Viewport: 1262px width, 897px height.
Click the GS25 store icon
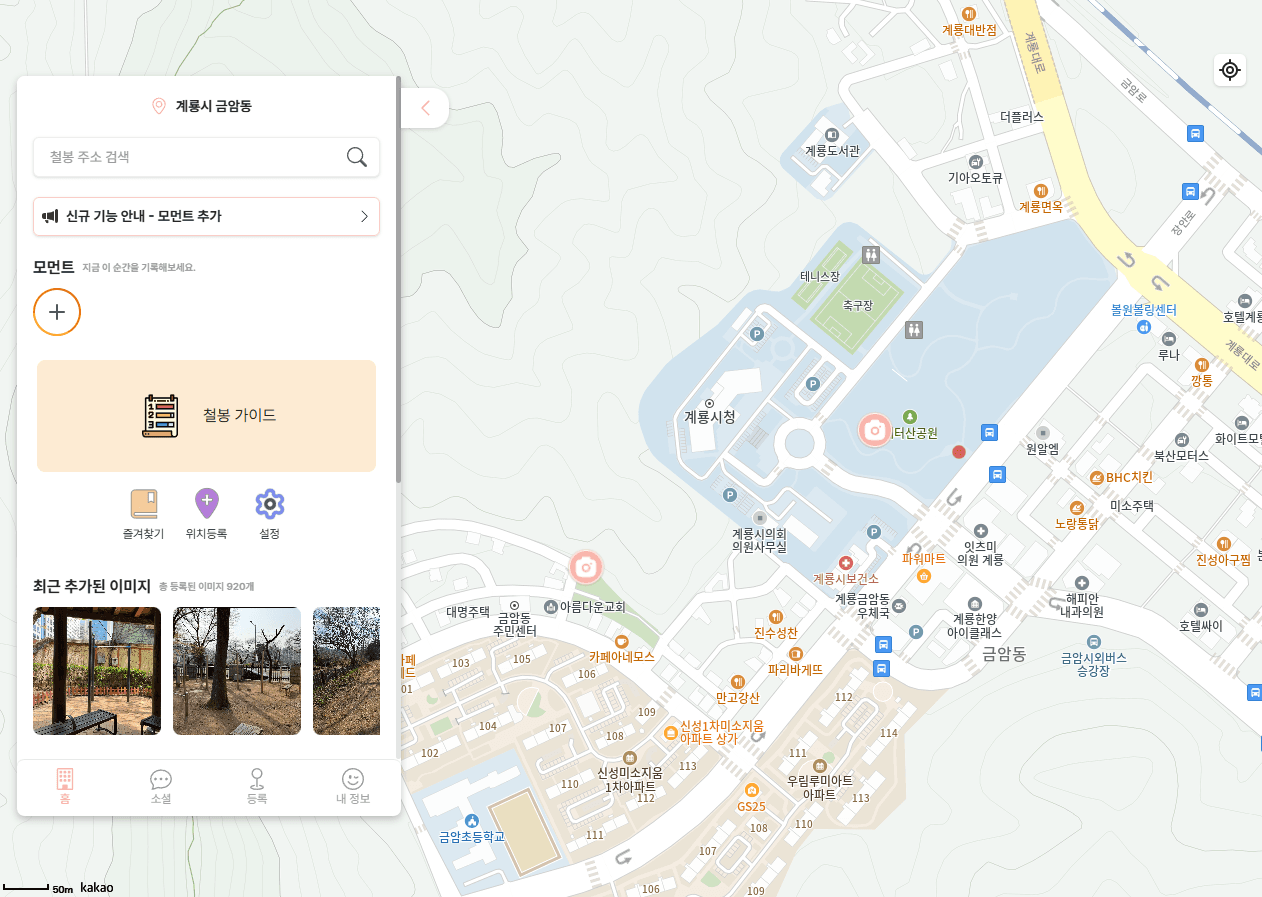pos(751,790)
